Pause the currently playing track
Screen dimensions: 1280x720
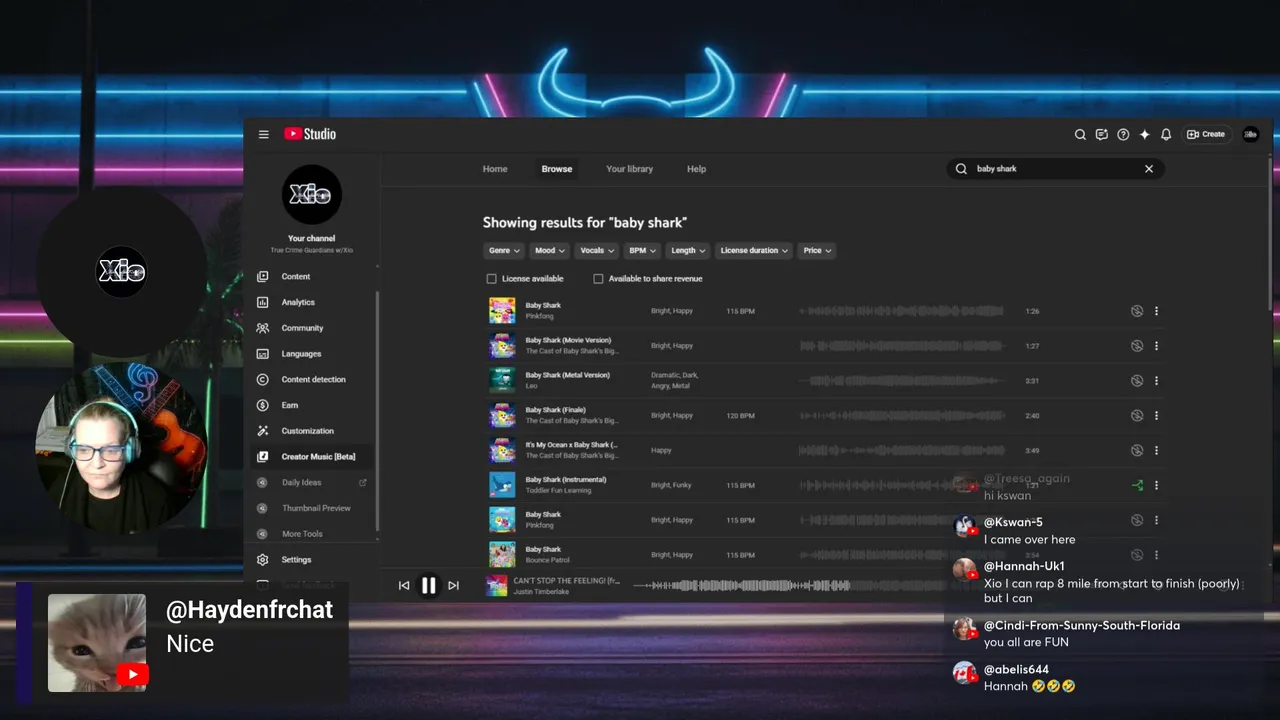click(x=428, y=586)
